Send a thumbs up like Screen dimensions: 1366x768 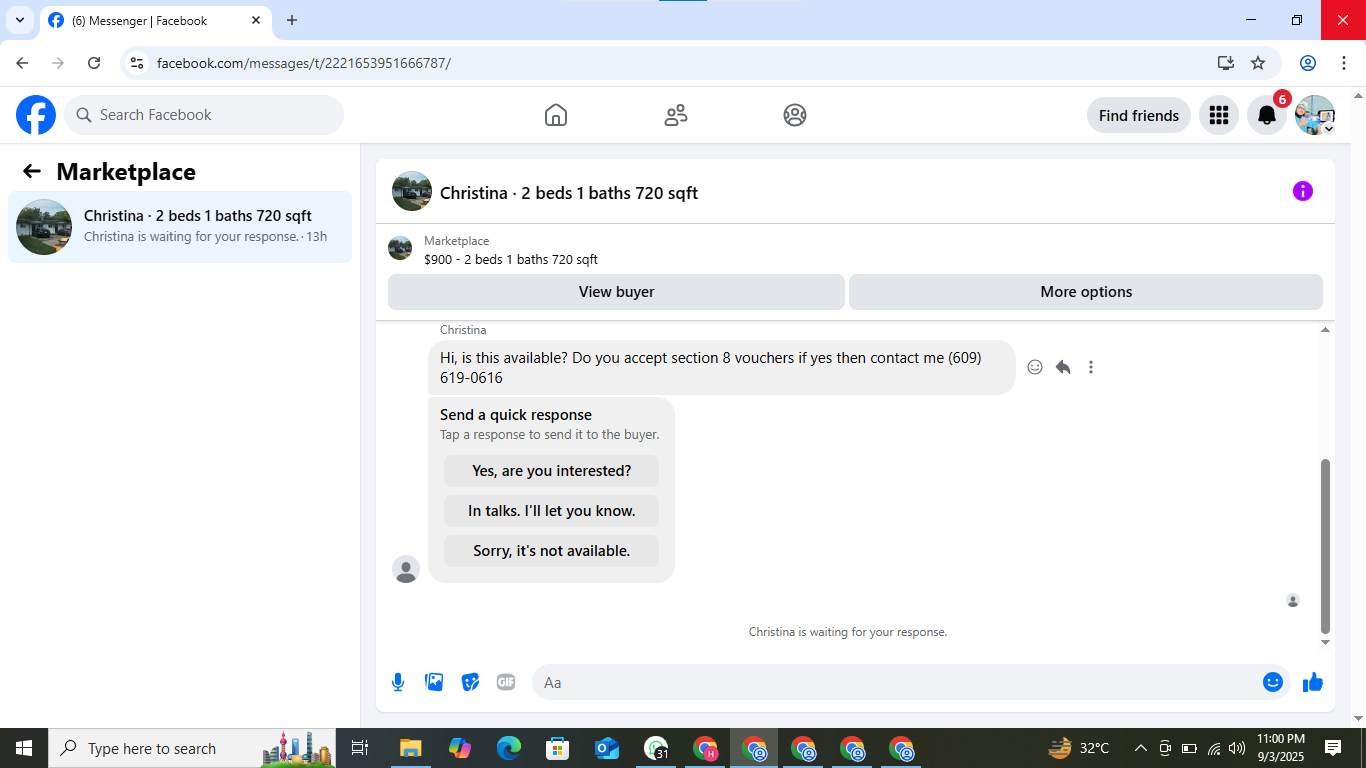[x=1313, y=682]
